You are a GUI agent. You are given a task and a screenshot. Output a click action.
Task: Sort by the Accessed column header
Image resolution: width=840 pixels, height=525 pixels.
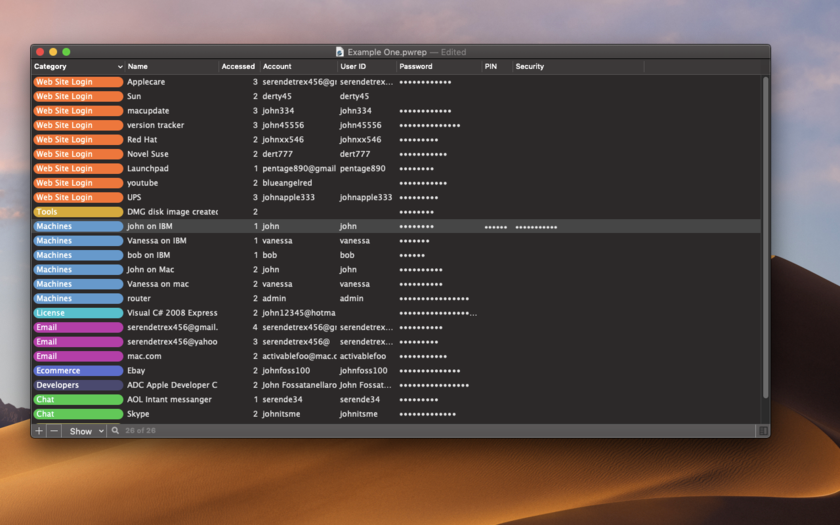click(x=238, y=67)
